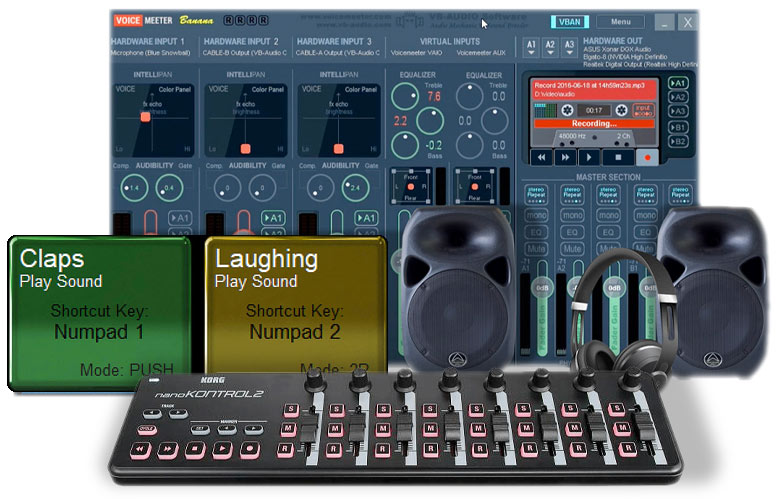Toggle A1 routing on Hardware Input 1 strip
This screenshot has height=499, width=784.
click(x=180, y=218)
